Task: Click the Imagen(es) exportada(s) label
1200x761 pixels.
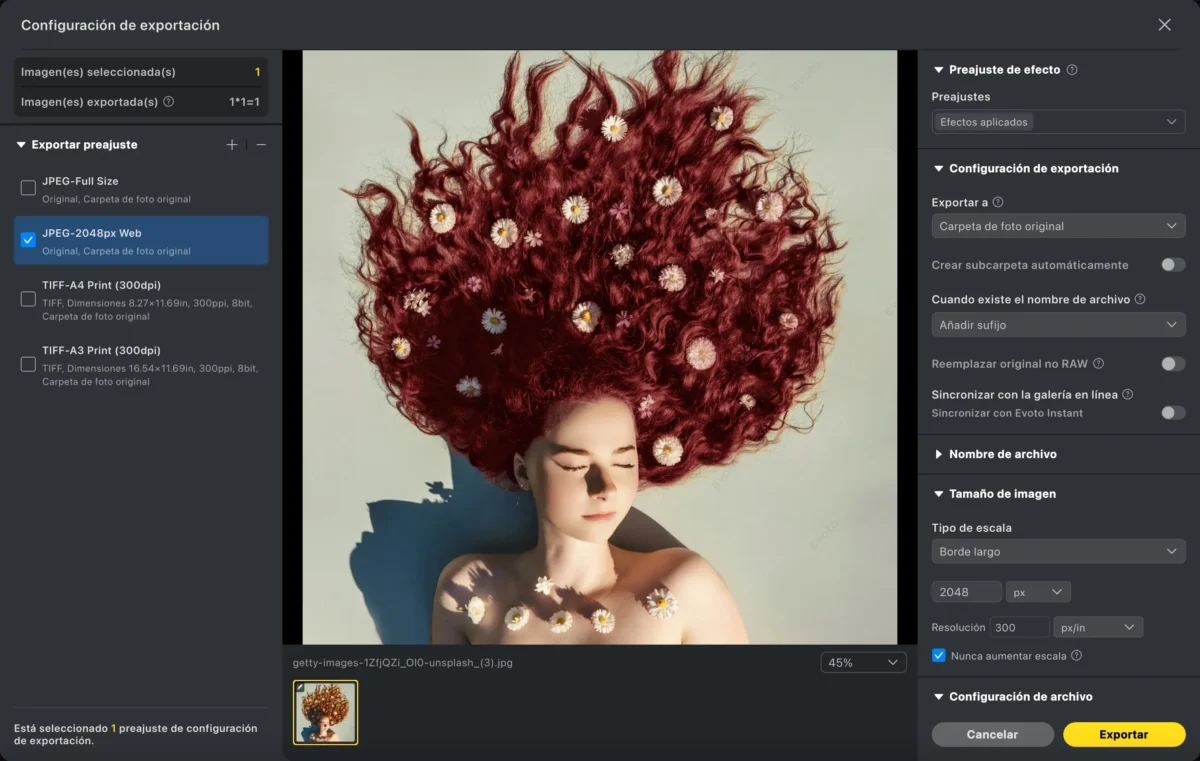Action: [x=89, y=102]
